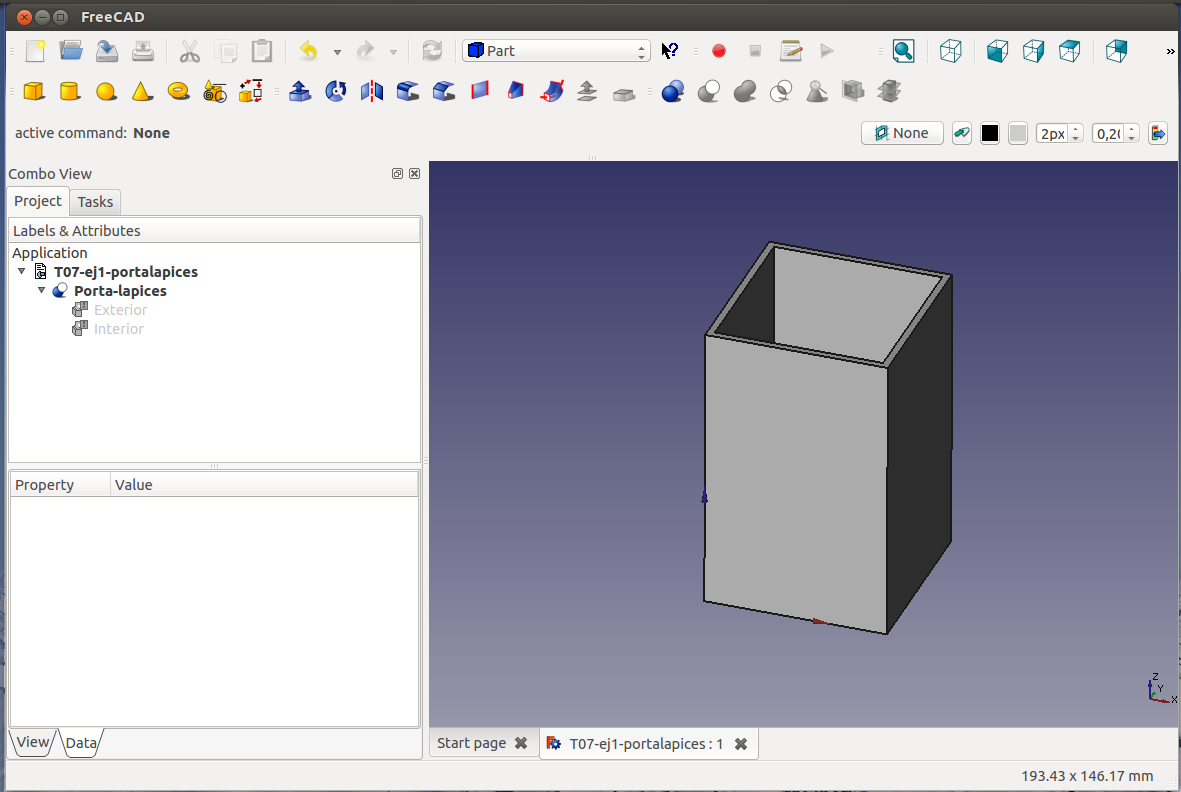Click the Extrude tool icon
This screenshot has width=1181, height=792.
[299, 92]
